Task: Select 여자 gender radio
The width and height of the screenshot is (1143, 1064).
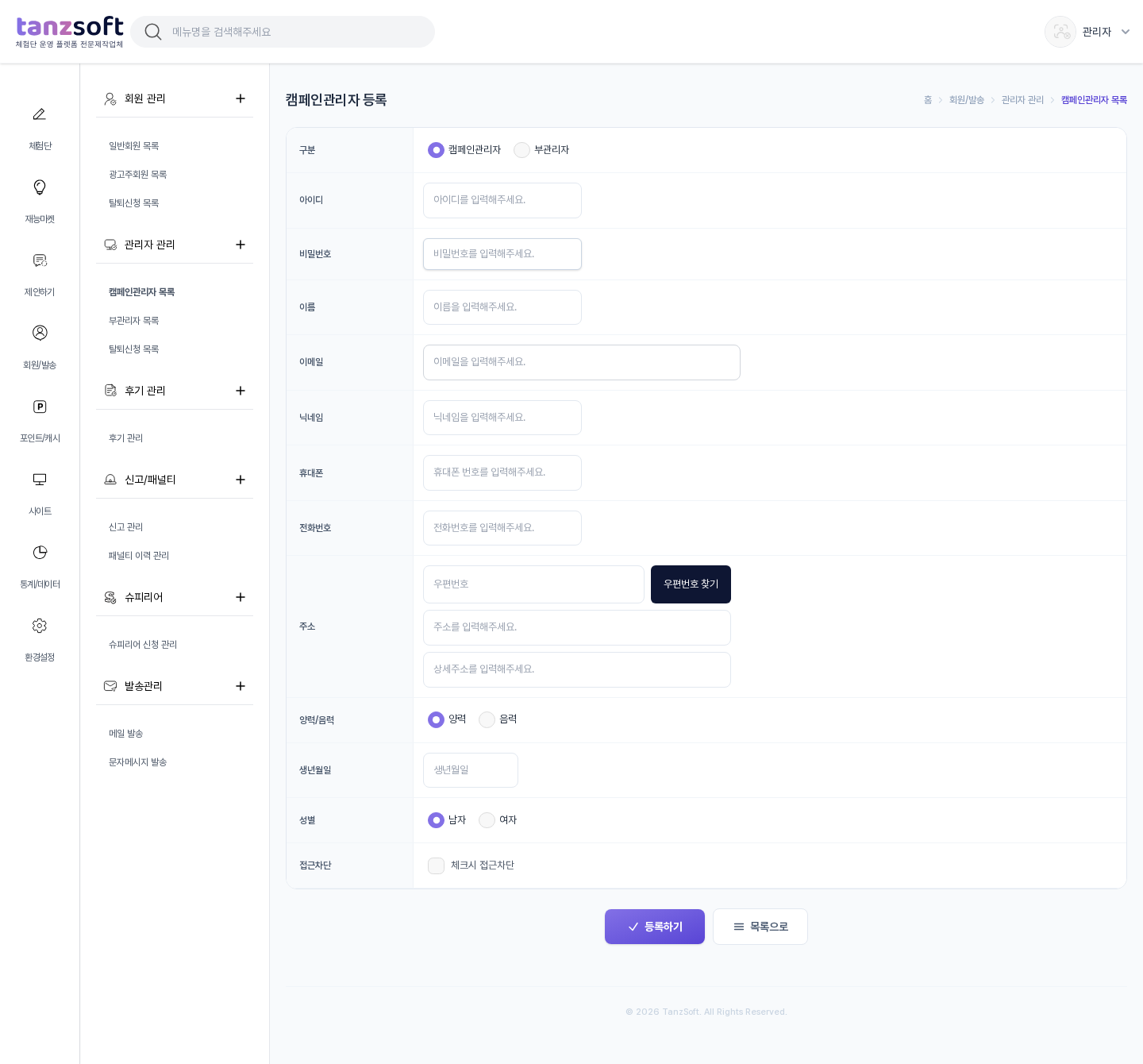Action: [x=487, y=820]
